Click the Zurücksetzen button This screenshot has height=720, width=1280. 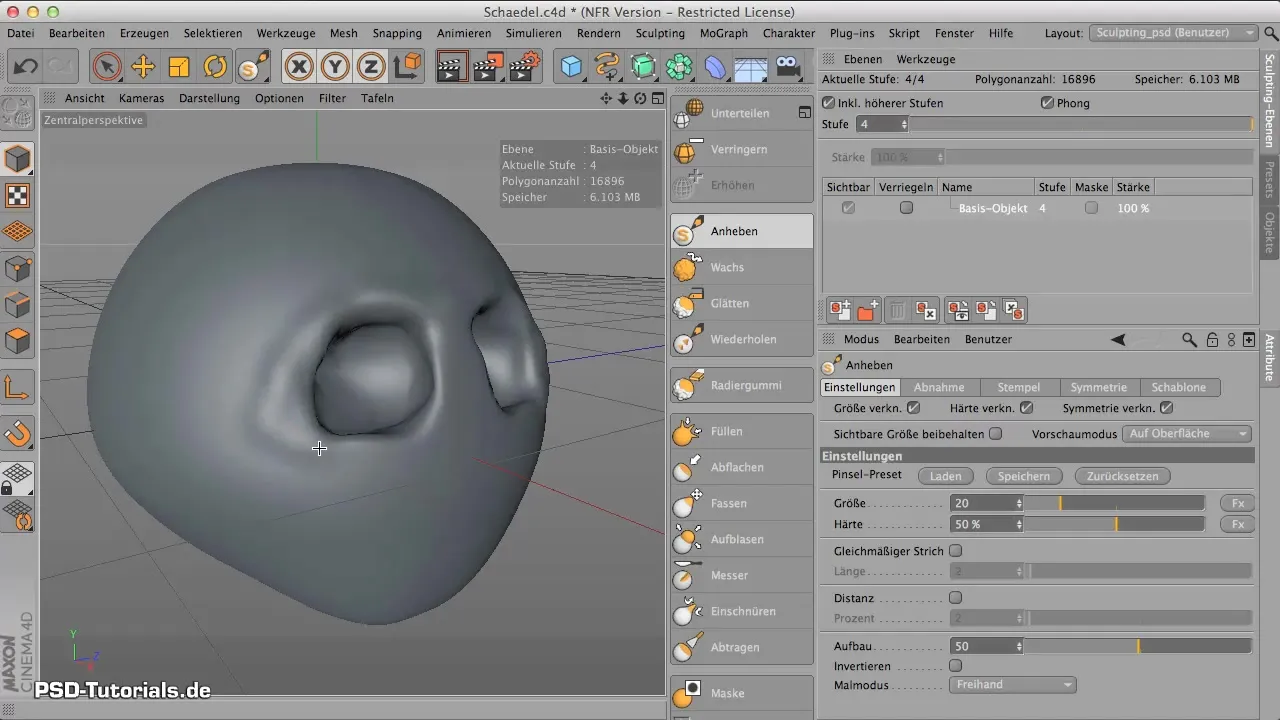(x=1122, y=476)
